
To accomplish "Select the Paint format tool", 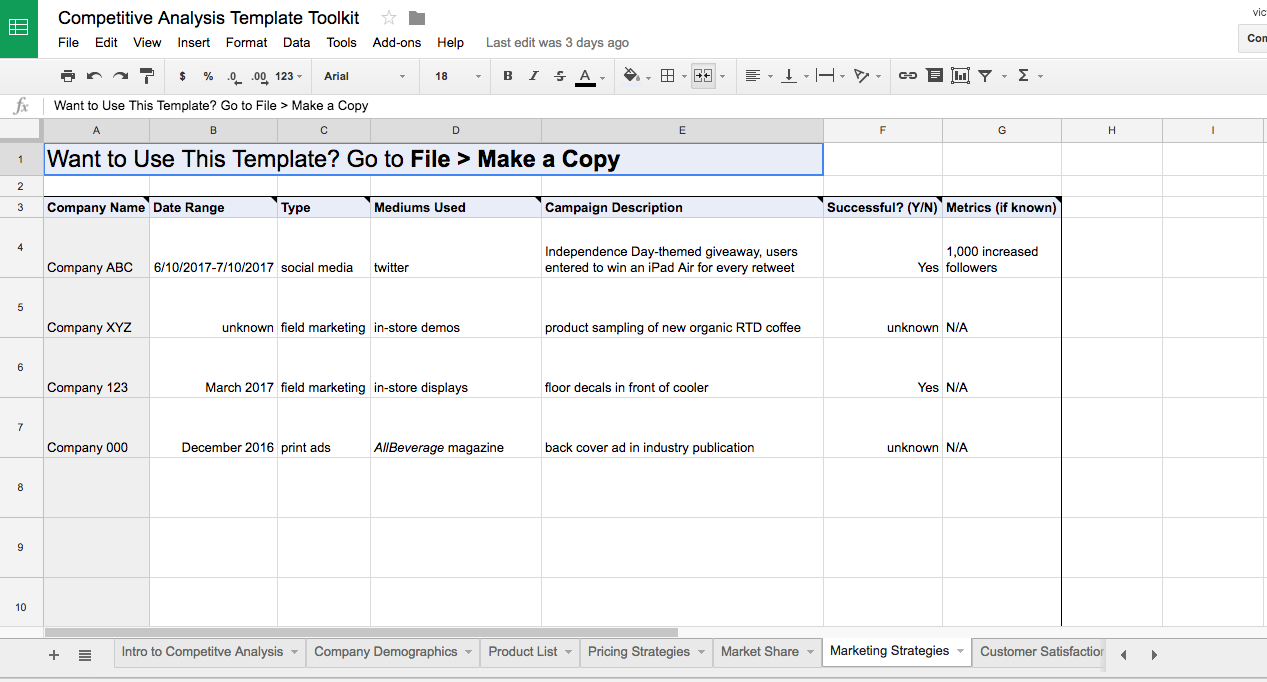I will tap(147, 76).
